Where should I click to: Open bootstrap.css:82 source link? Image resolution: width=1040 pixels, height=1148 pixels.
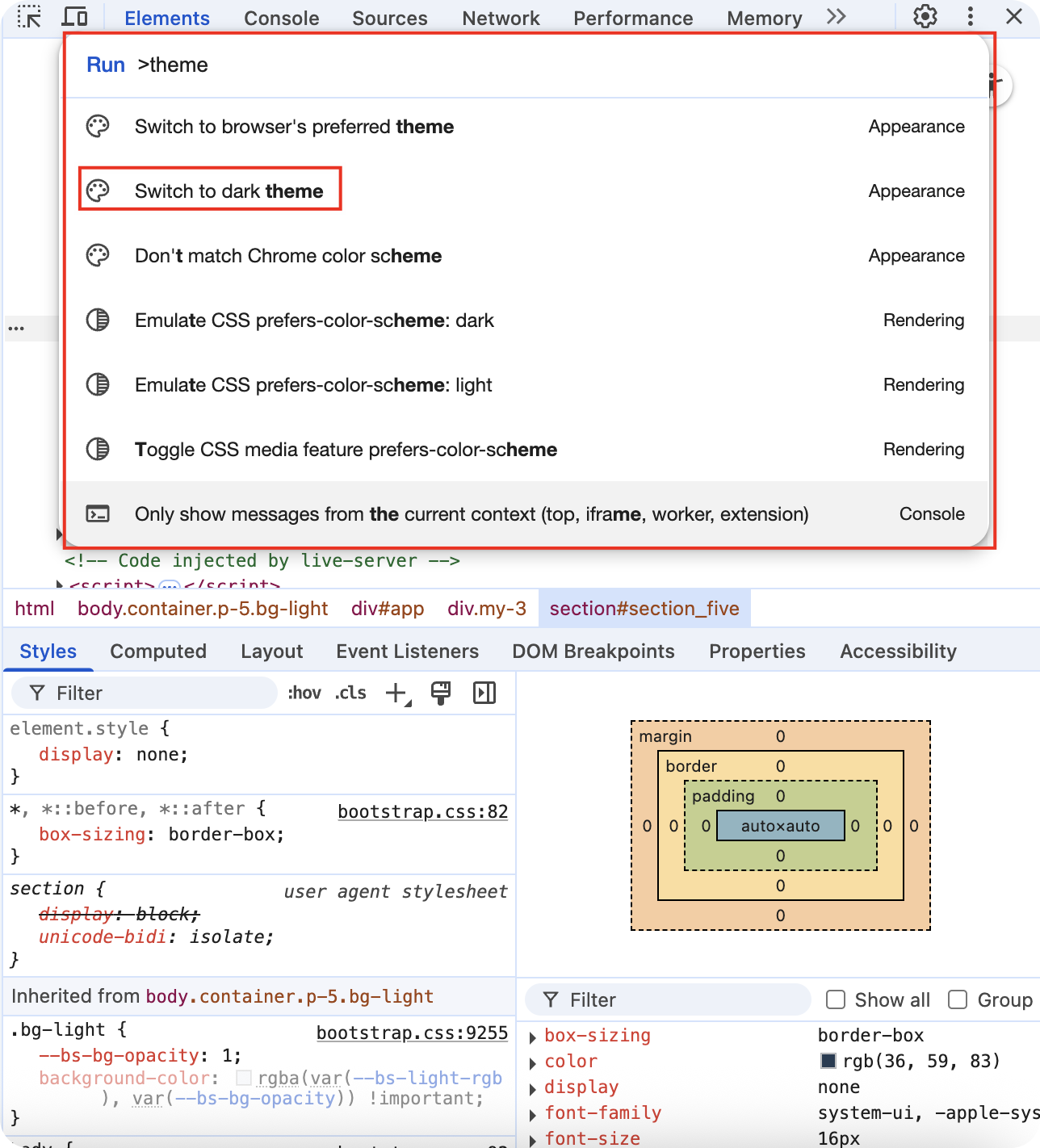click(422, 811)
